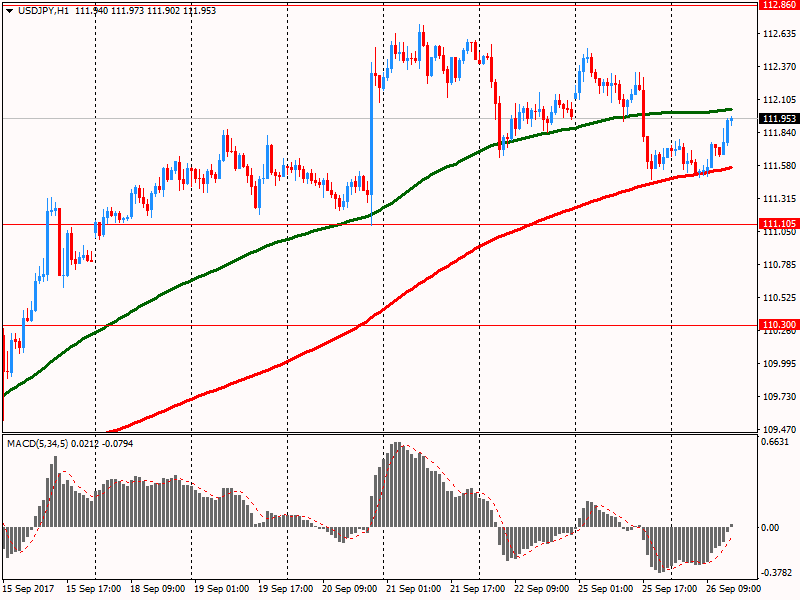This screenshot has width=800, height=600.
Task: Click the 26 Sep 09:00 time label
Action: pos(734,589)
